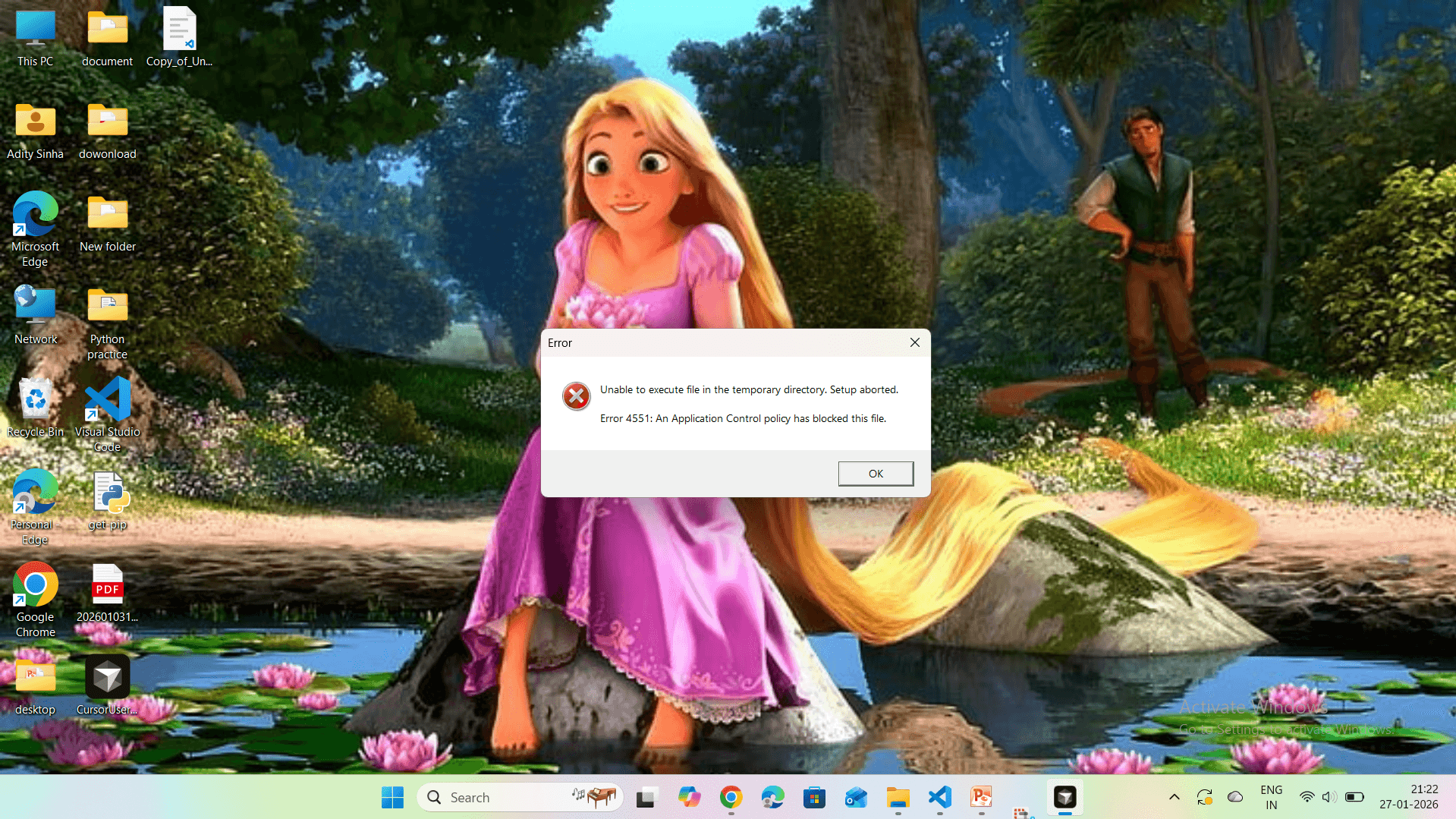
Task: Click OK in the Error dialog
Action: (876, 474)
